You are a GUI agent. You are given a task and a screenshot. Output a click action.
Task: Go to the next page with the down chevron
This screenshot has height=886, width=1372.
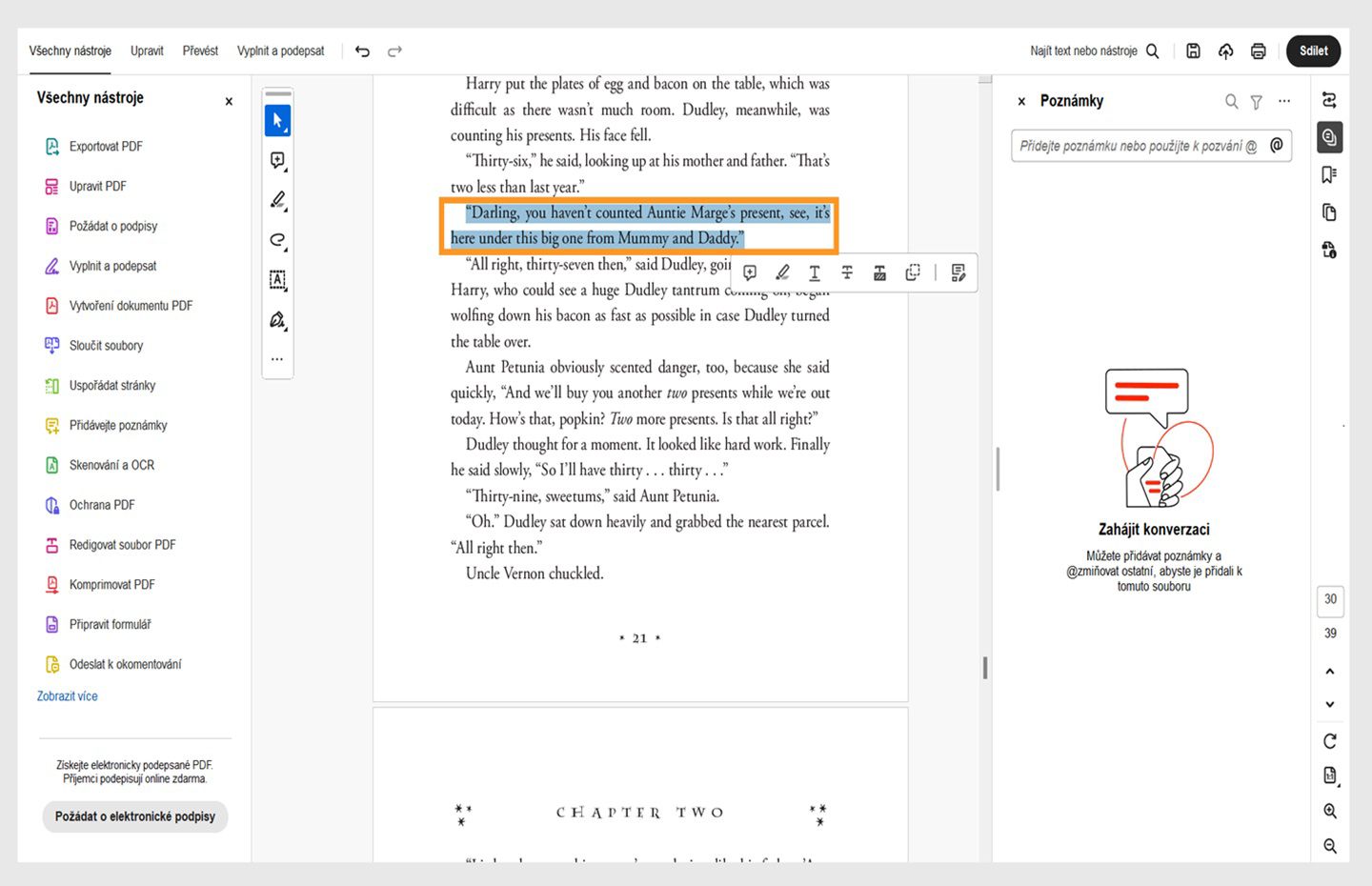[1330, 704]
